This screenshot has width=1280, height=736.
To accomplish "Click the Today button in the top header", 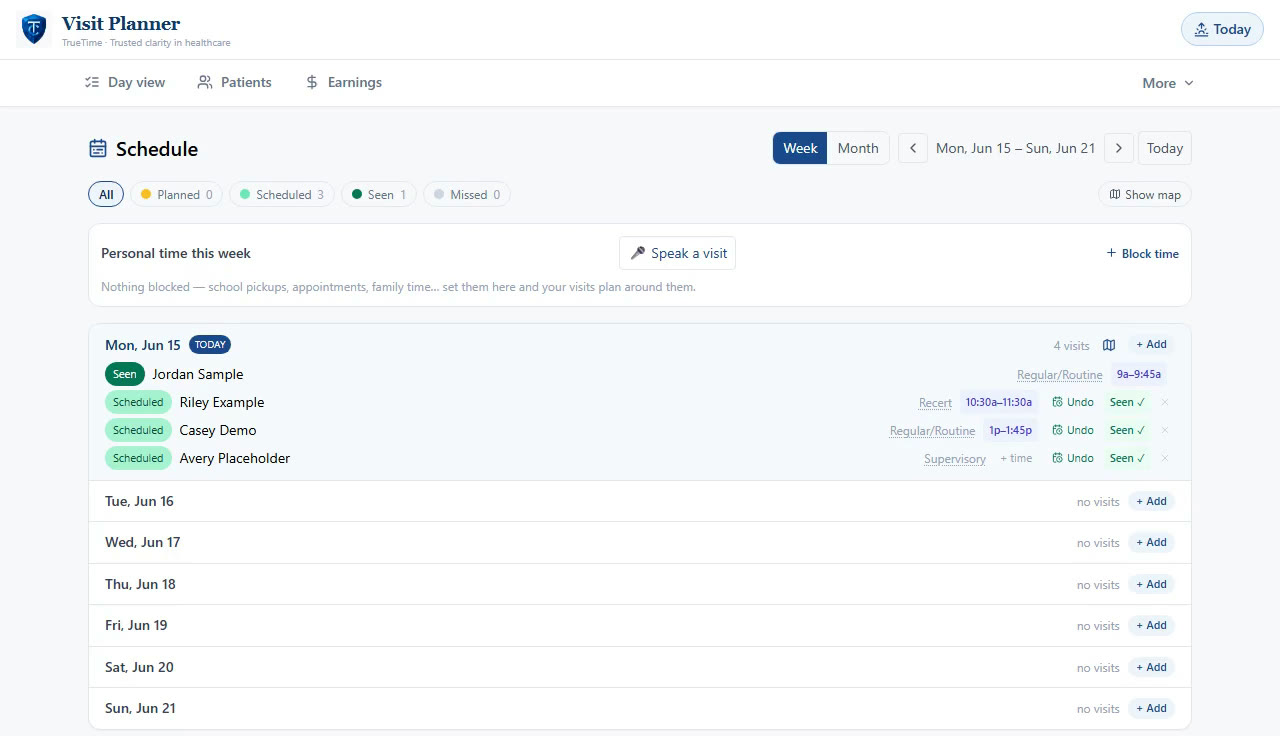I will tap(1222, 29).
